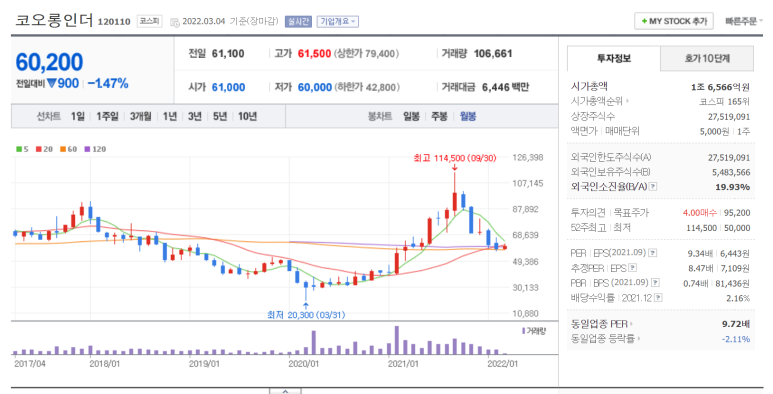Click the -1.47% change percentage
Screen dimensions: 773x394
[x=108, y=84]
